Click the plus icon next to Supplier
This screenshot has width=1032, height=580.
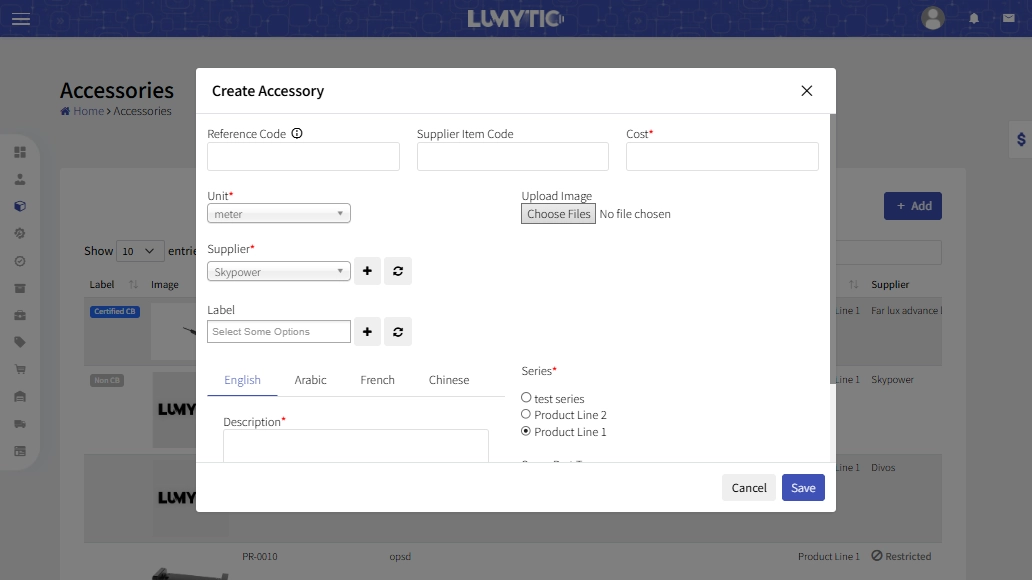point(367,271)
